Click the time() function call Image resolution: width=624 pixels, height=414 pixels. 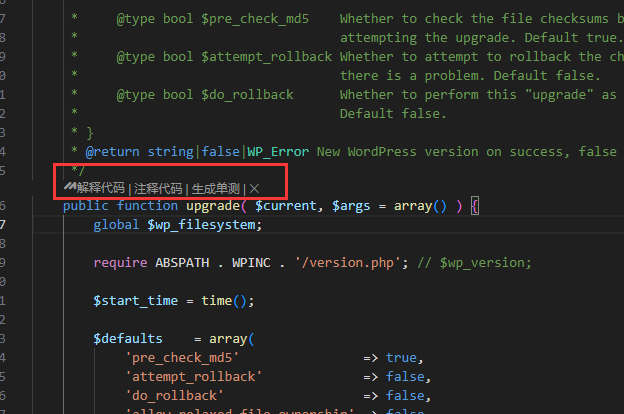tap(224, 301)
